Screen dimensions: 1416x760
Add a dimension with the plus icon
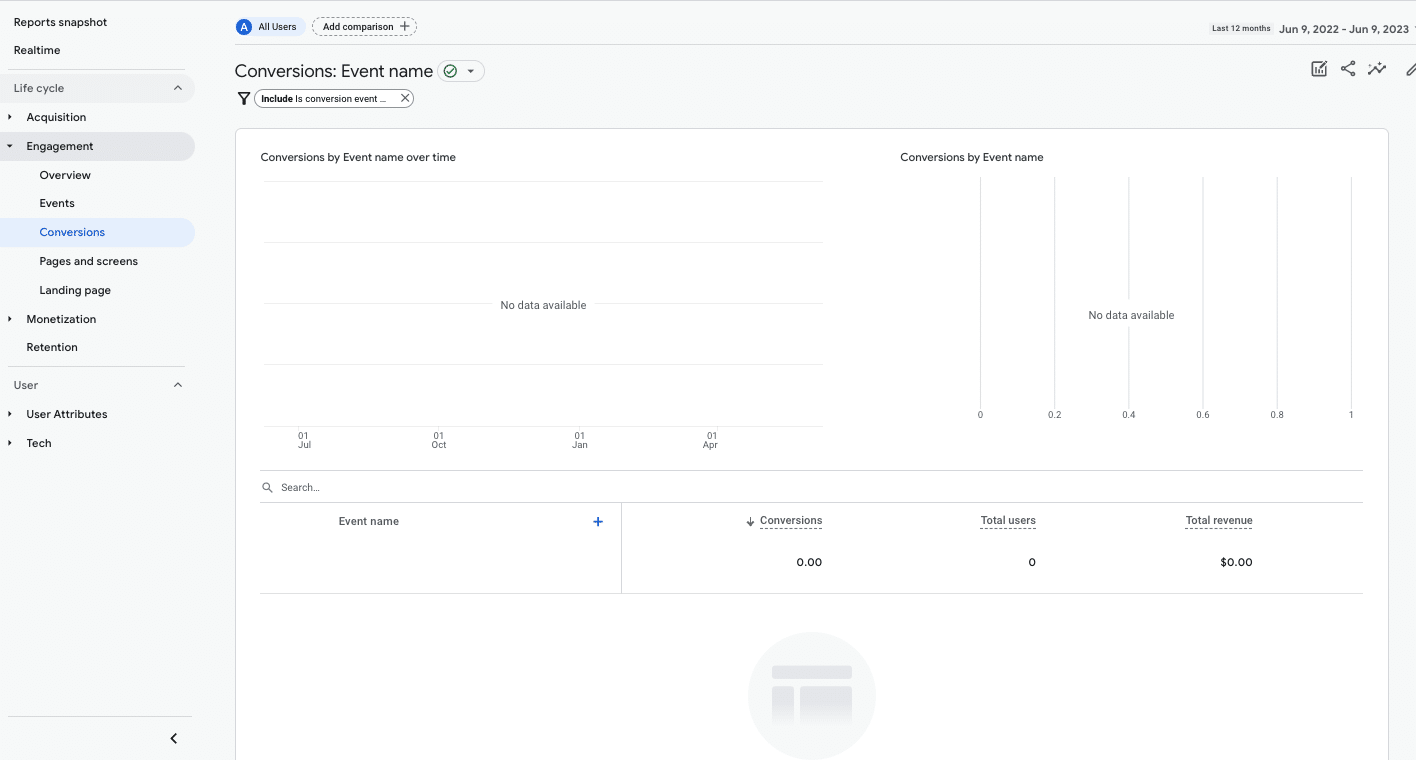(x=598, y=521)
